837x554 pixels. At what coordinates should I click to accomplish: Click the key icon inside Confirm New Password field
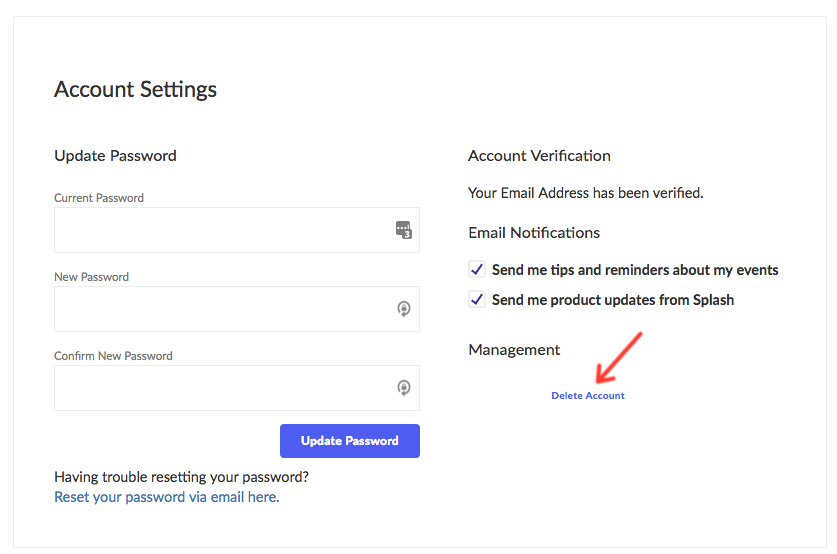404,387
